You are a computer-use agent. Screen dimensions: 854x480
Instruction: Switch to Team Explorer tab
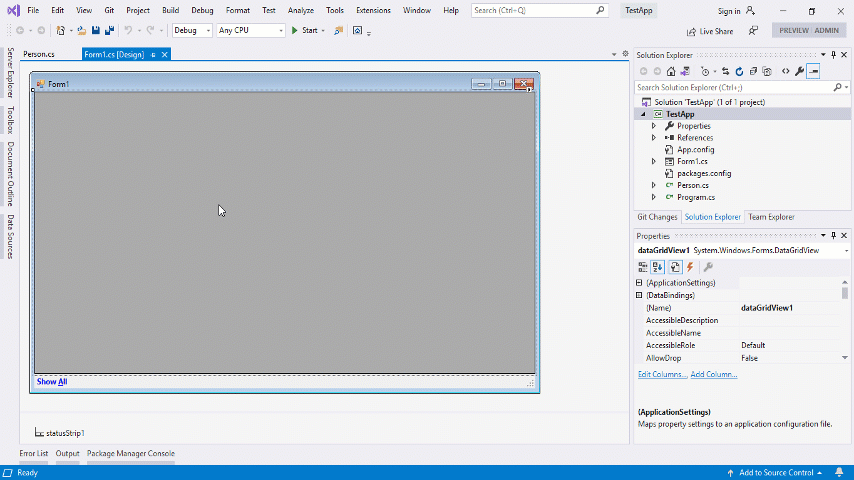pyautogui.click(x=771, y=217)
